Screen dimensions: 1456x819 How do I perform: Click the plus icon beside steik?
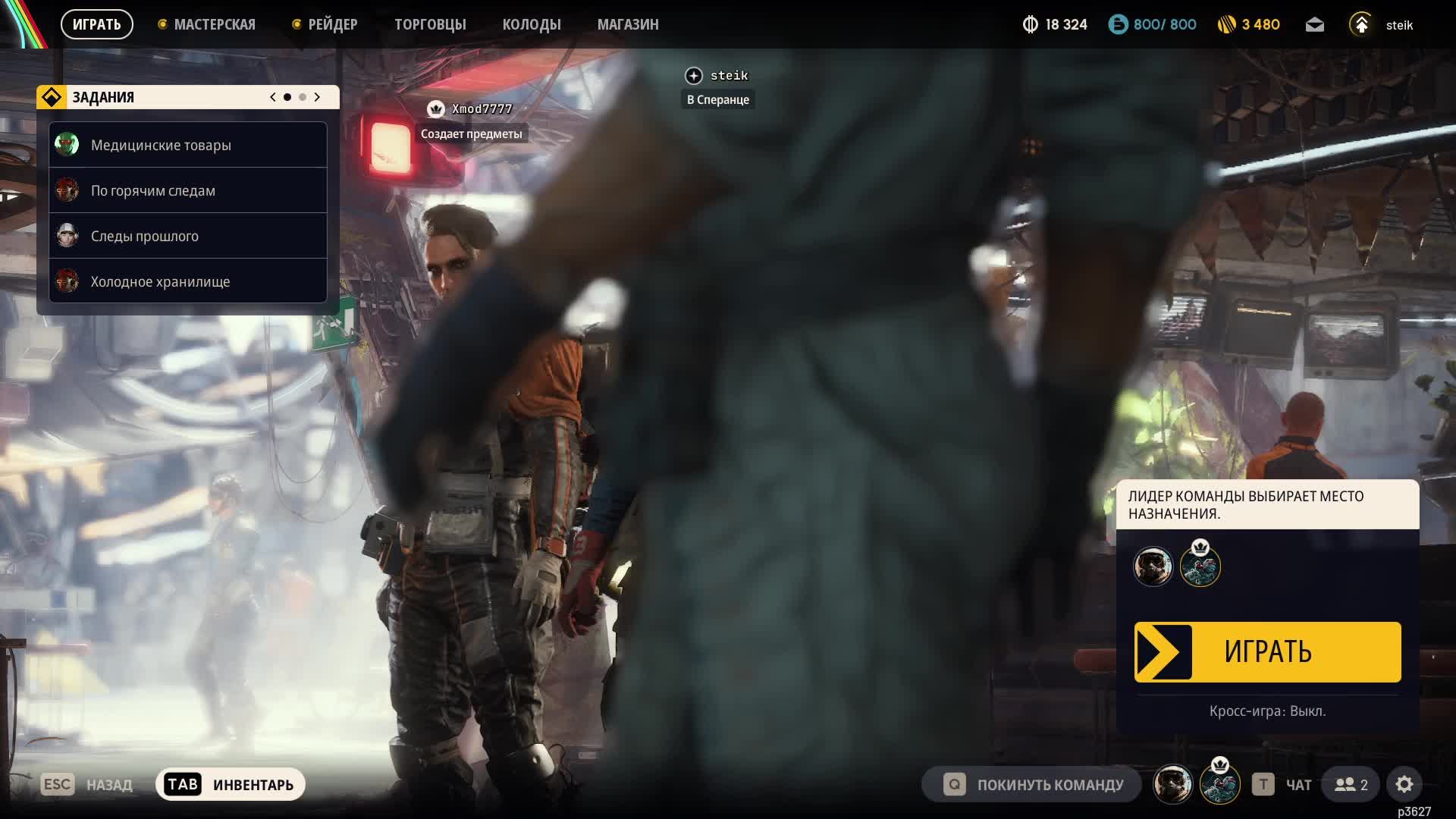[x=693, y=76]
